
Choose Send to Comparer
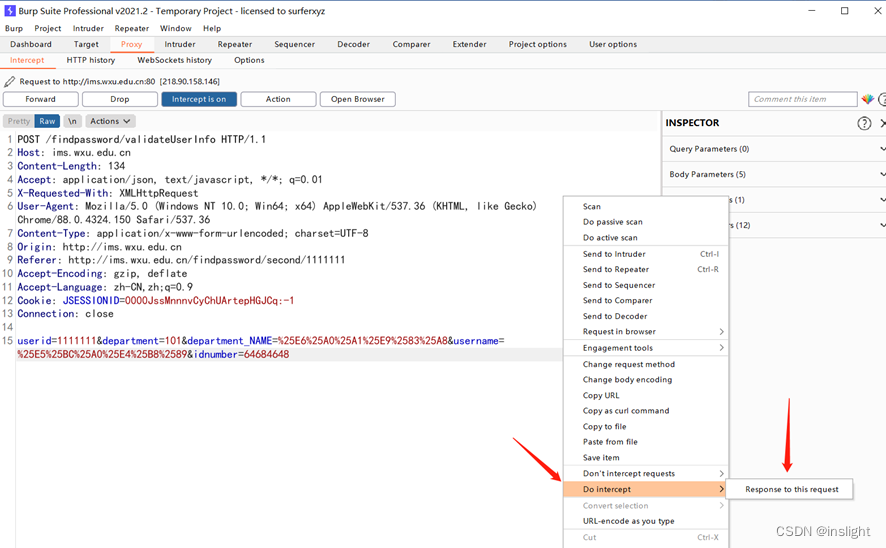(x=646, y=301)
